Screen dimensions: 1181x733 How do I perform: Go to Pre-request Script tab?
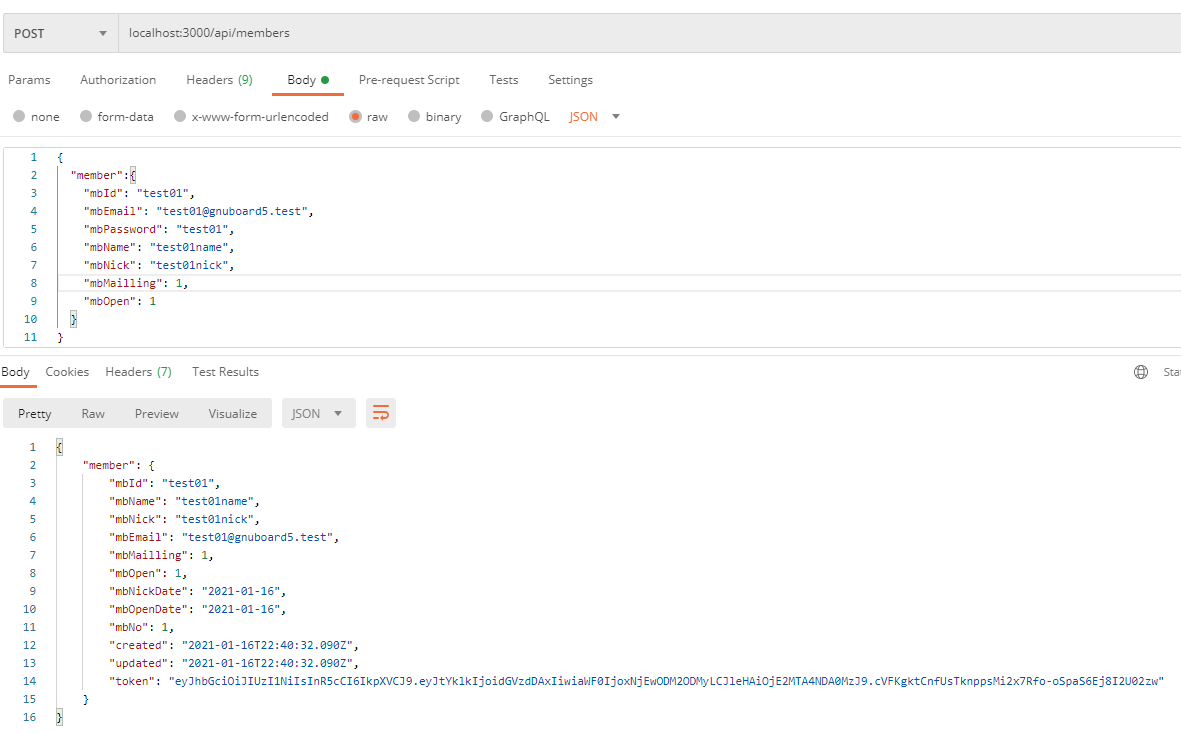409,80
